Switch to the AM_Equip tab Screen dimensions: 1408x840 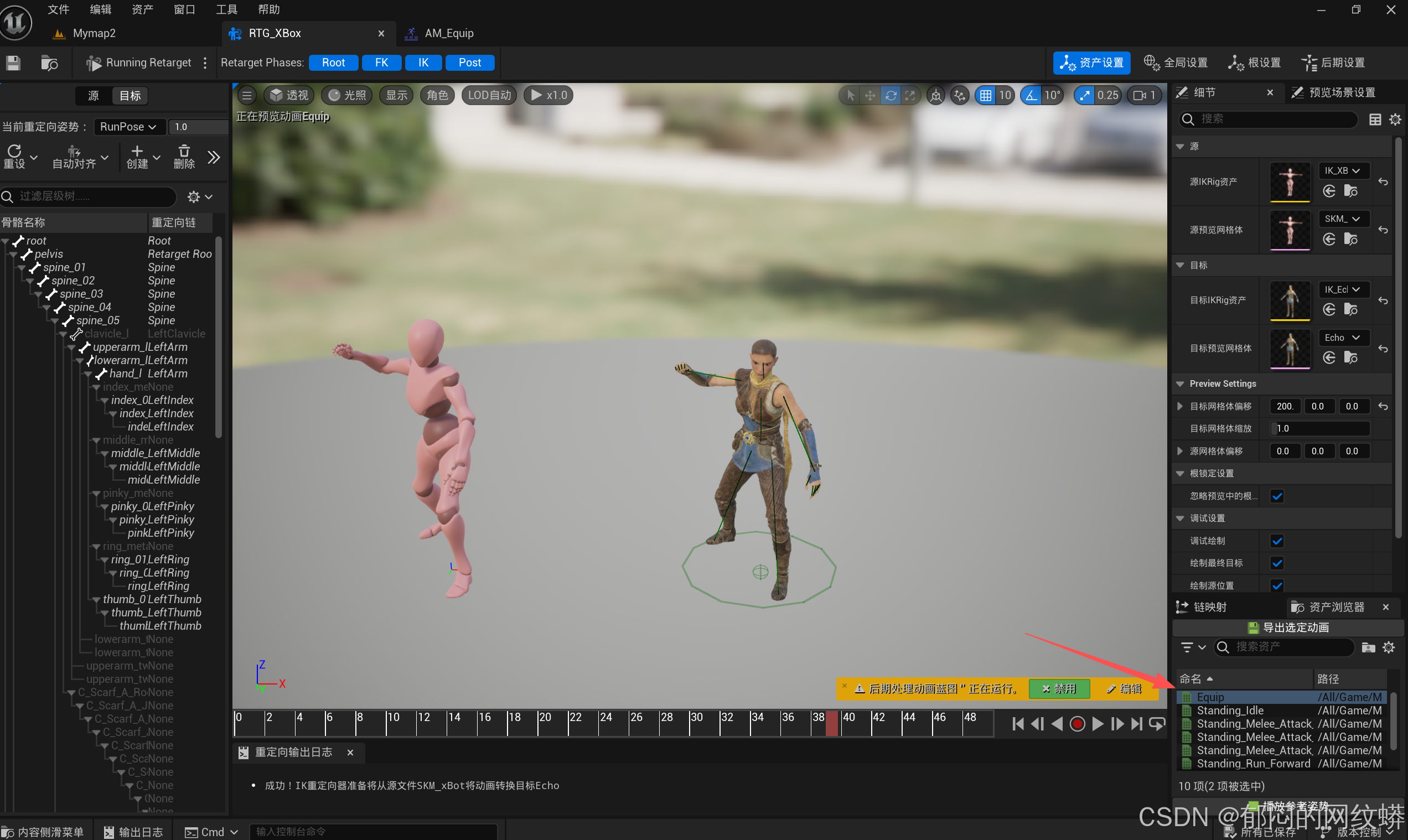click(448, 33)
